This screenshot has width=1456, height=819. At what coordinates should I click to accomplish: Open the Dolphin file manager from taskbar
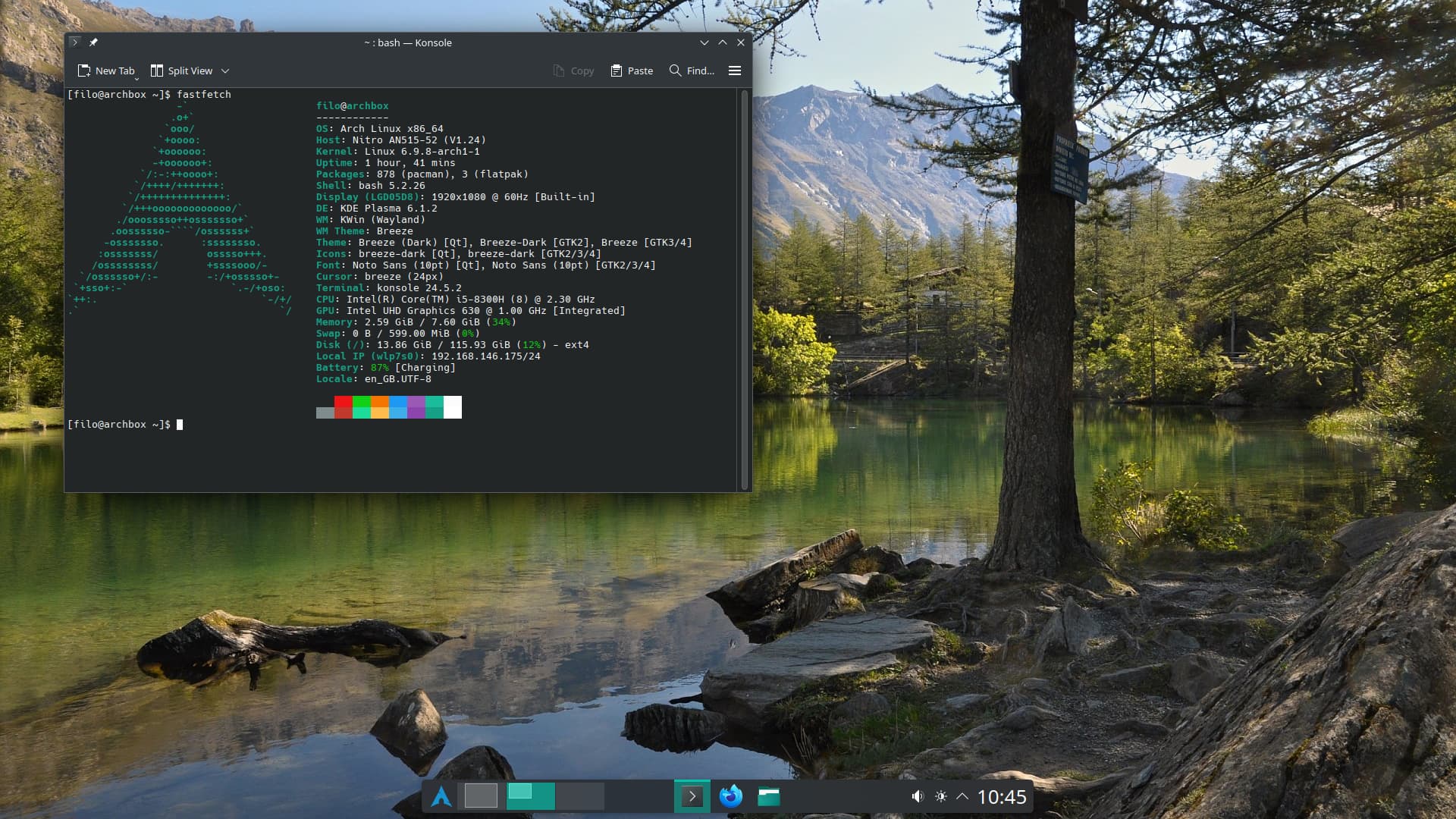tap(769, 796)
